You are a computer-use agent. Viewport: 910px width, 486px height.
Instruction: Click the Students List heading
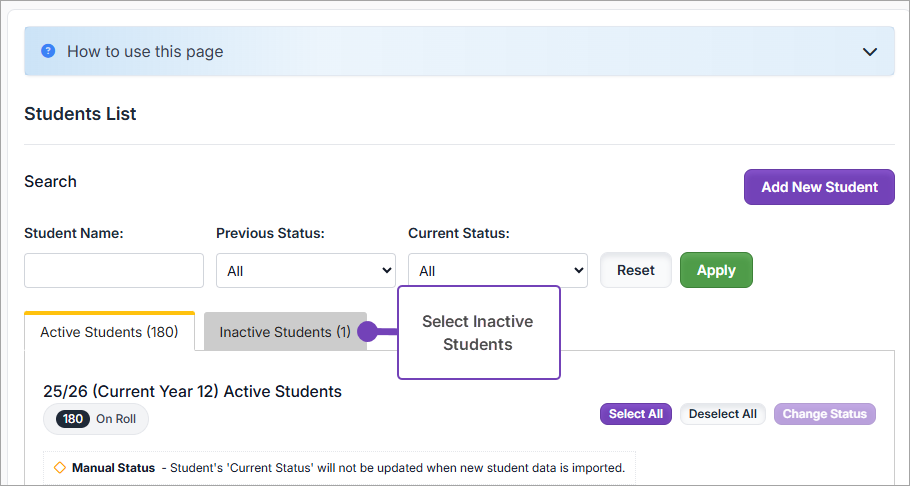[80, 114]
